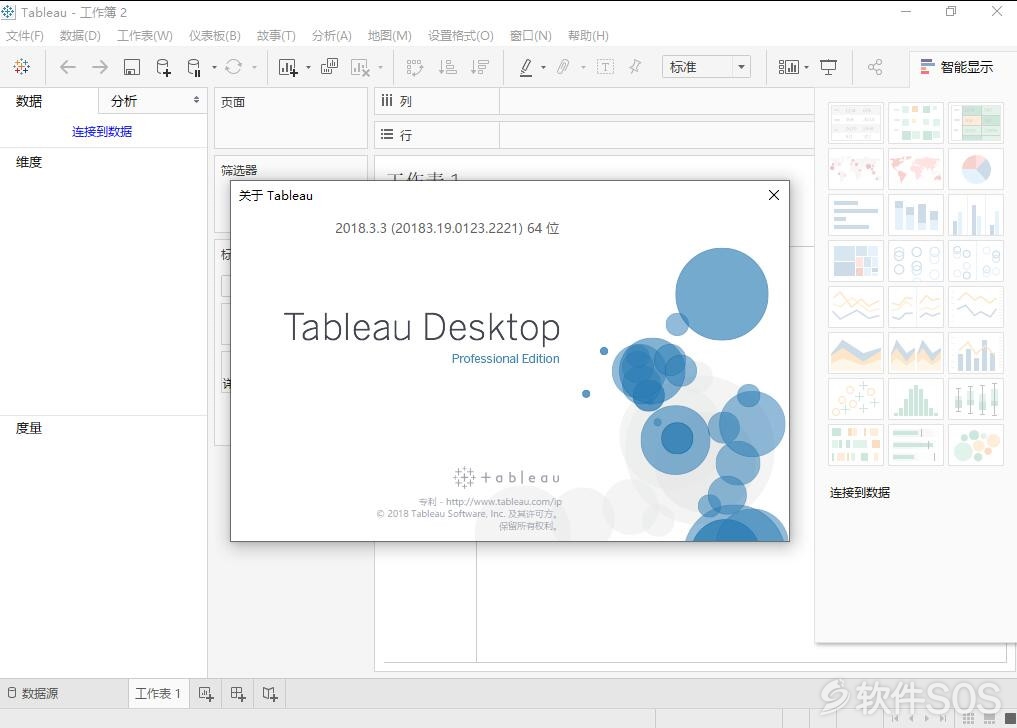Sort descending toolbar icon
Image resolution: width=1017 pixels, height=728 pixels.
tap(480, 67)
